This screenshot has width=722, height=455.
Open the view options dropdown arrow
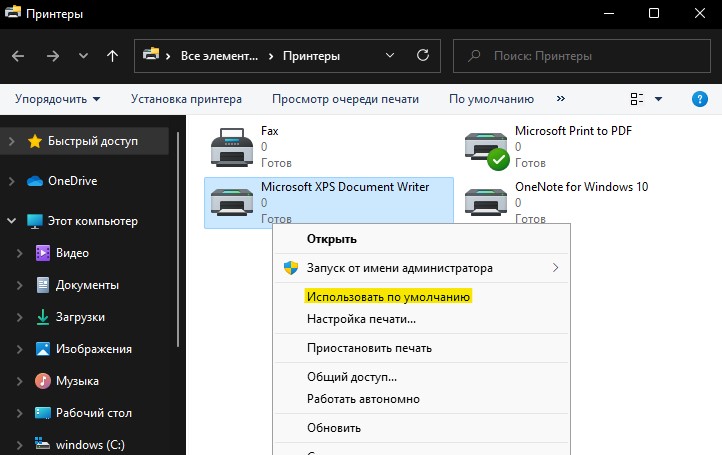[x=658, y=99]
